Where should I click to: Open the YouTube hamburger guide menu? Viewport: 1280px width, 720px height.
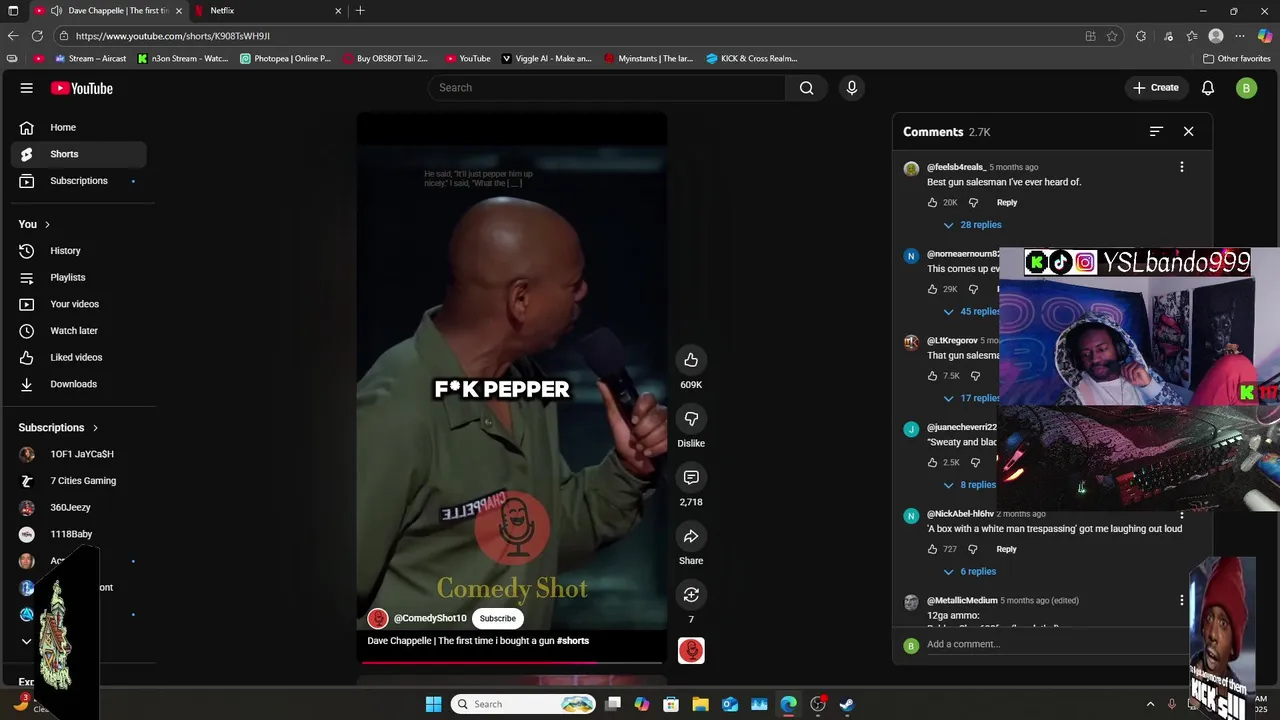27,88
